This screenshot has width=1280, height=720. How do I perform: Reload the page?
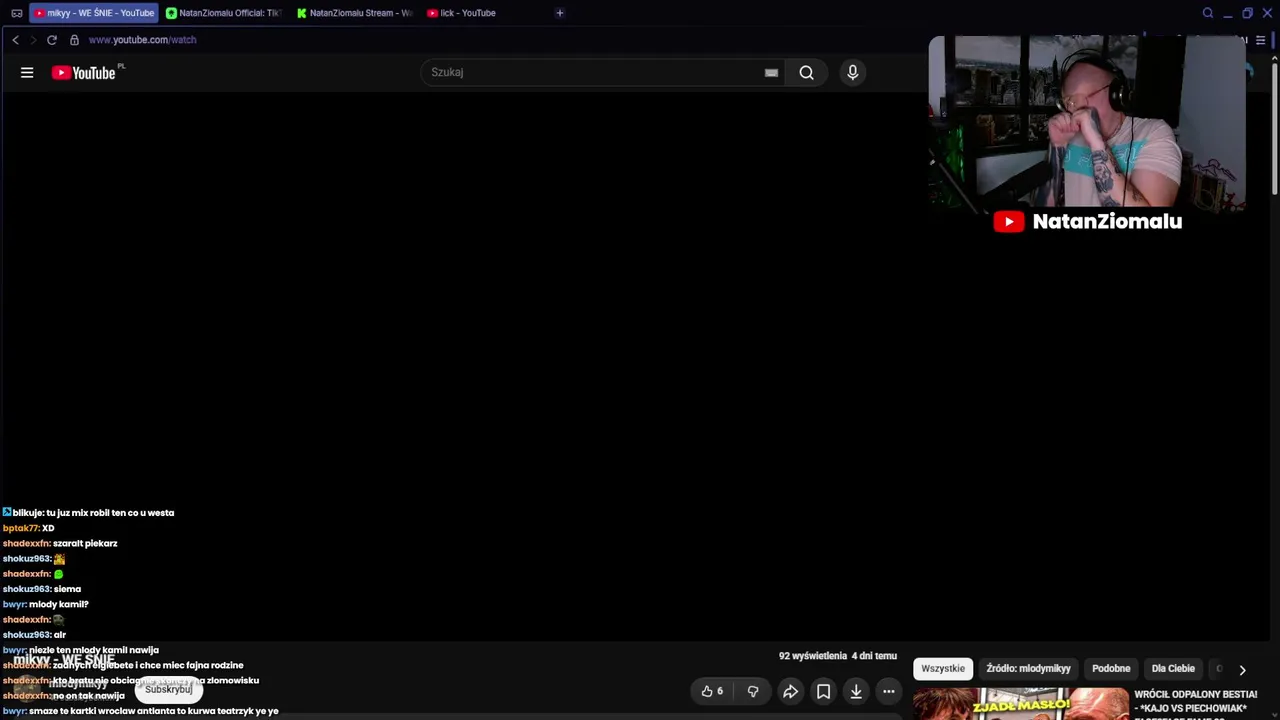tap(51, 40)
